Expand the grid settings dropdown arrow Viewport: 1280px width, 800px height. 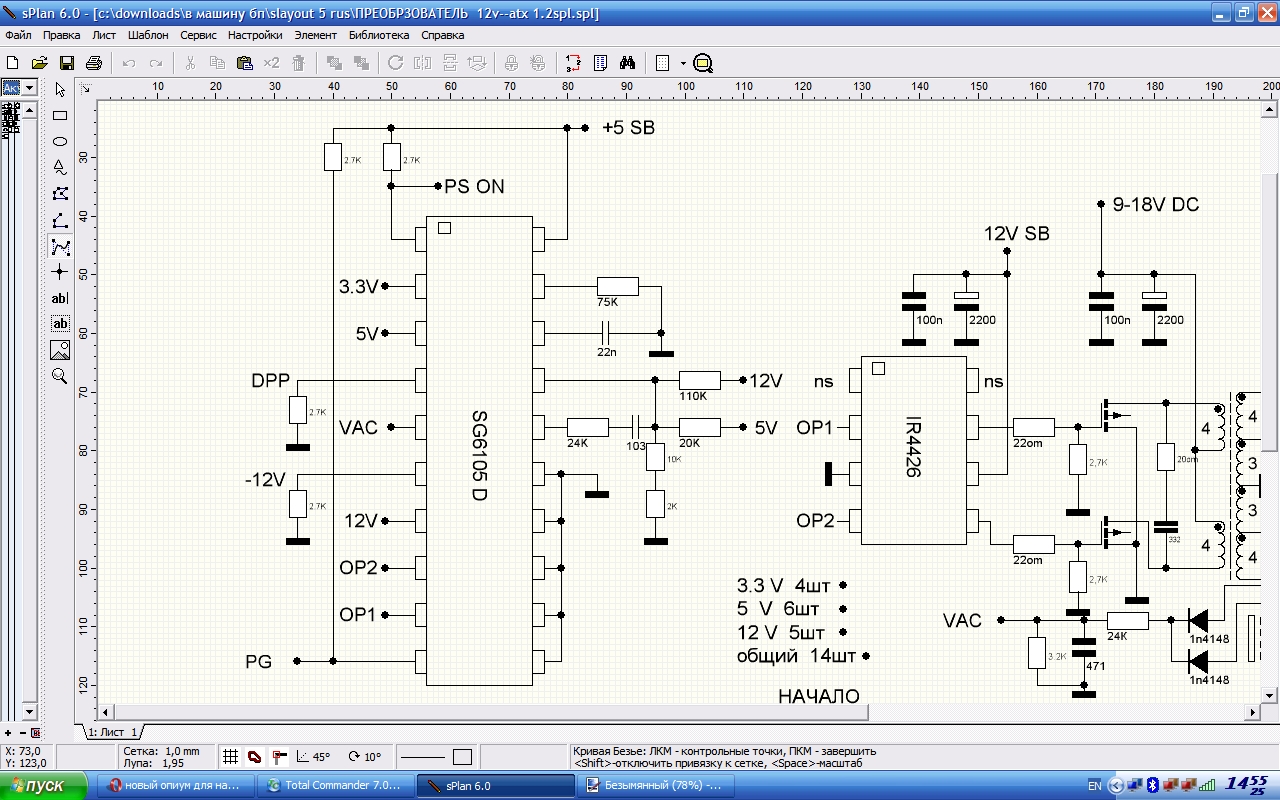(683, 63)
